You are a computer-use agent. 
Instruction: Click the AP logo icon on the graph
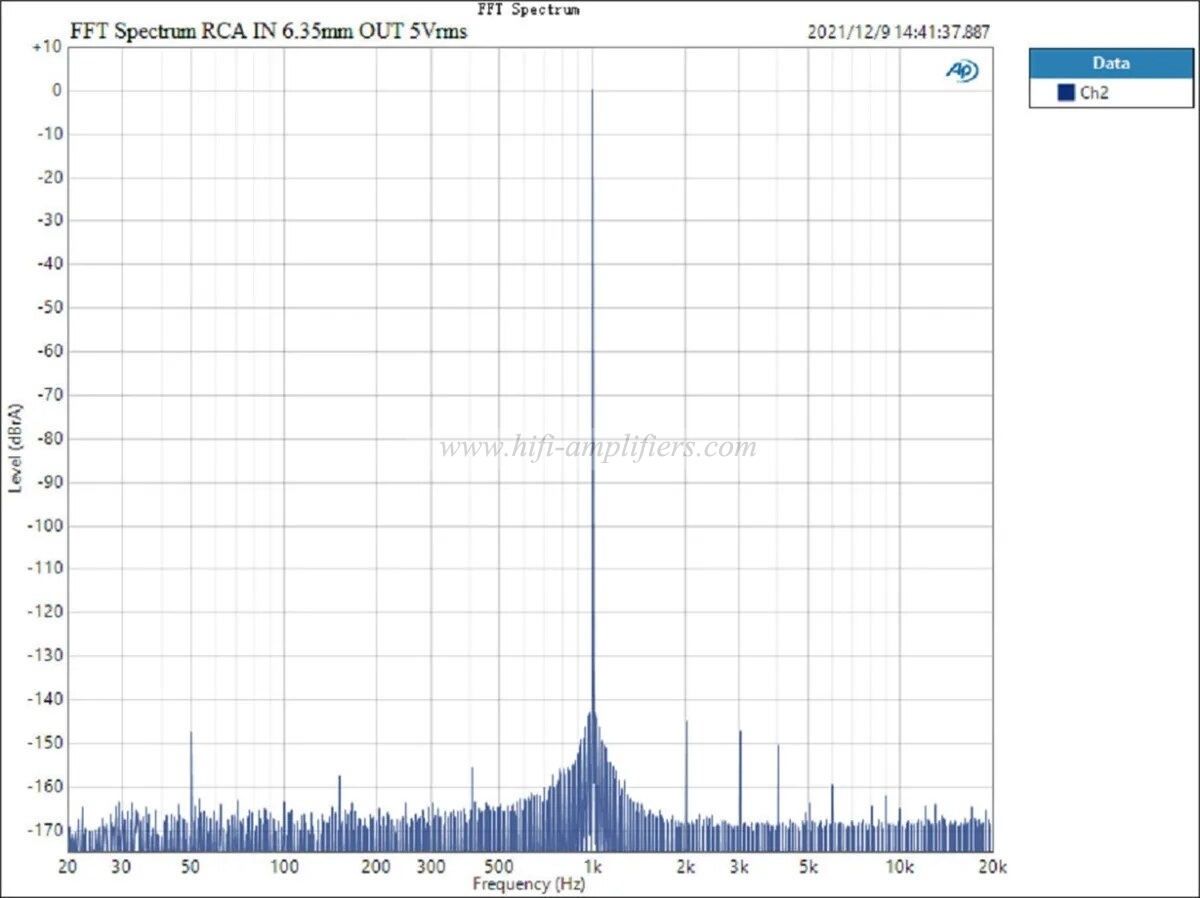(962, 70)
